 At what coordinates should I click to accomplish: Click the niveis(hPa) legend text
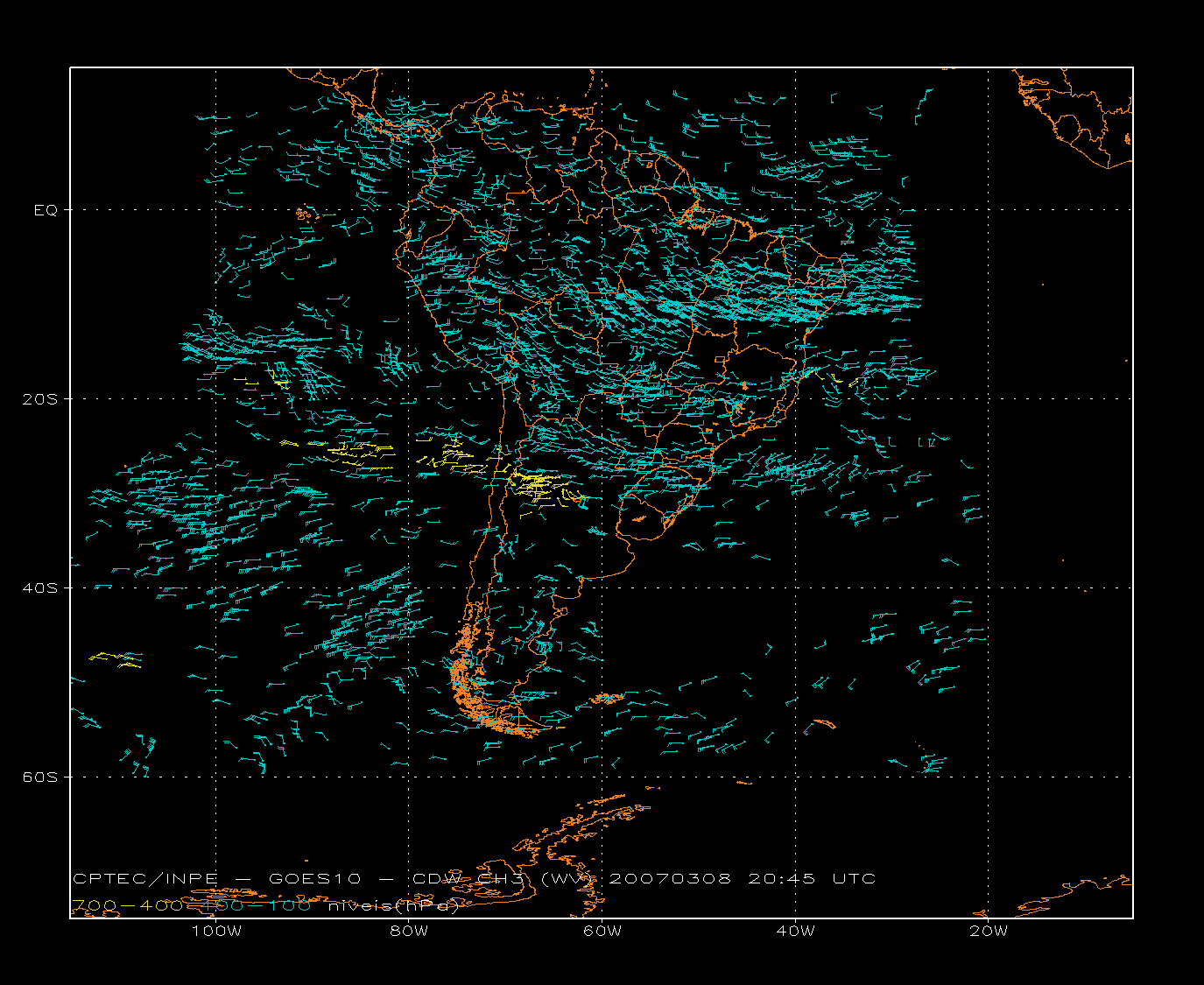[x=394, y=905]
